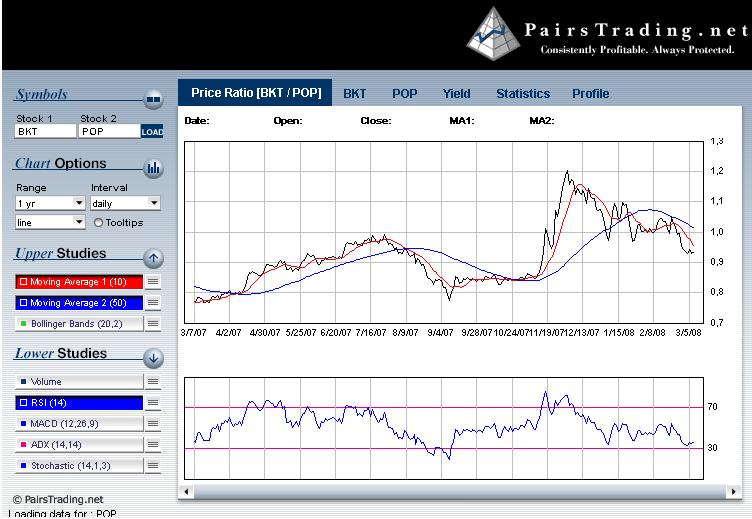The height and width of the screenshot is (519, 752).
Task: Click the x-axis date label 3/7/07
Action: pos(193,332)
